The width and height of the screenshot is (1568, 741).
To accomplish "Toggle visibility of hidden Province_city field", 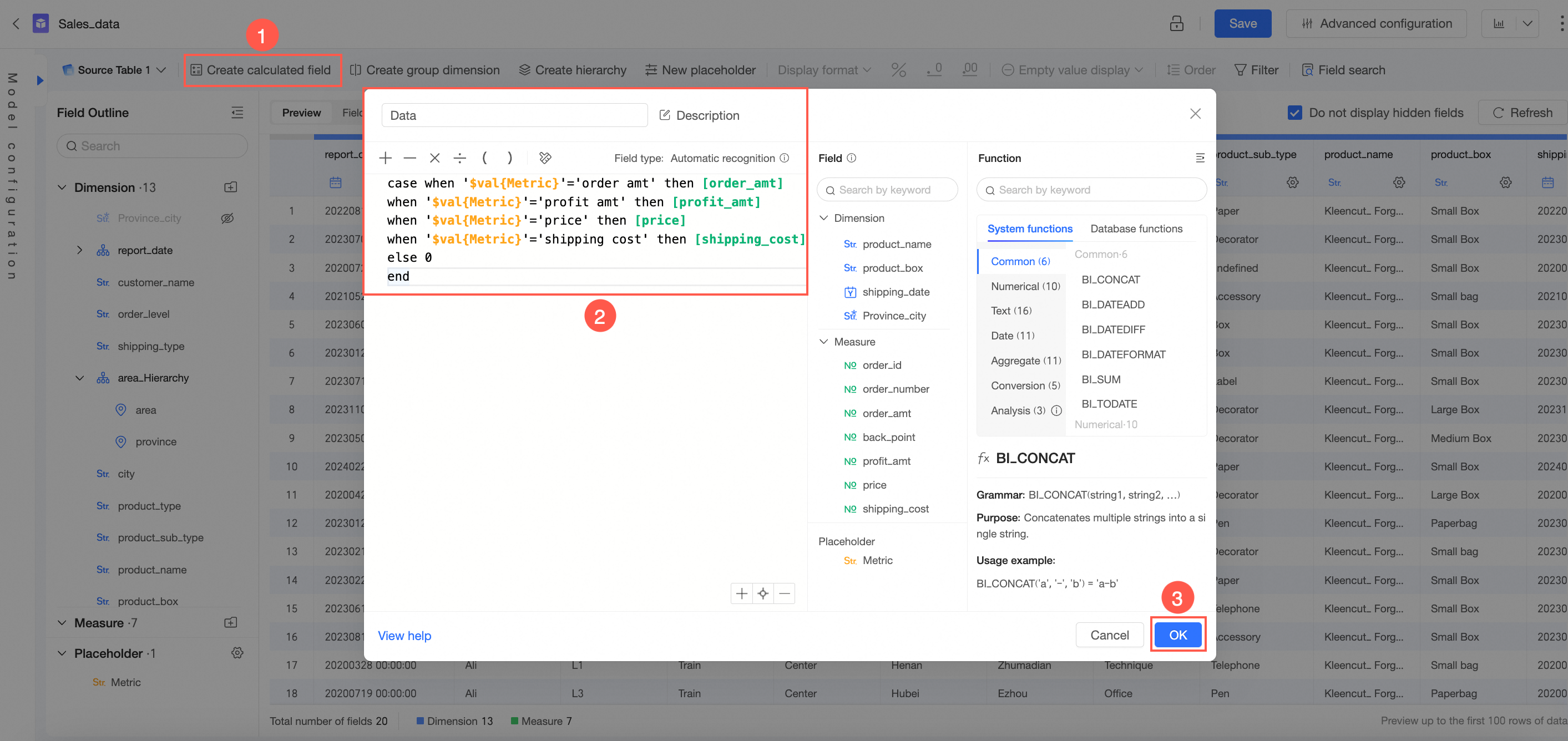I will [x=227, y=219].
